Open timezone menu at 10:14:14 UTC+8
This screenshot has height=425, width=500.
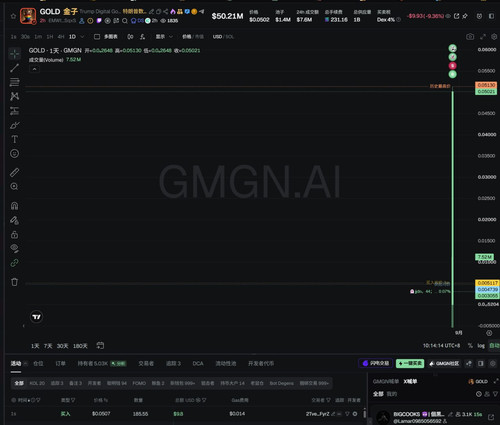[441, 346]
